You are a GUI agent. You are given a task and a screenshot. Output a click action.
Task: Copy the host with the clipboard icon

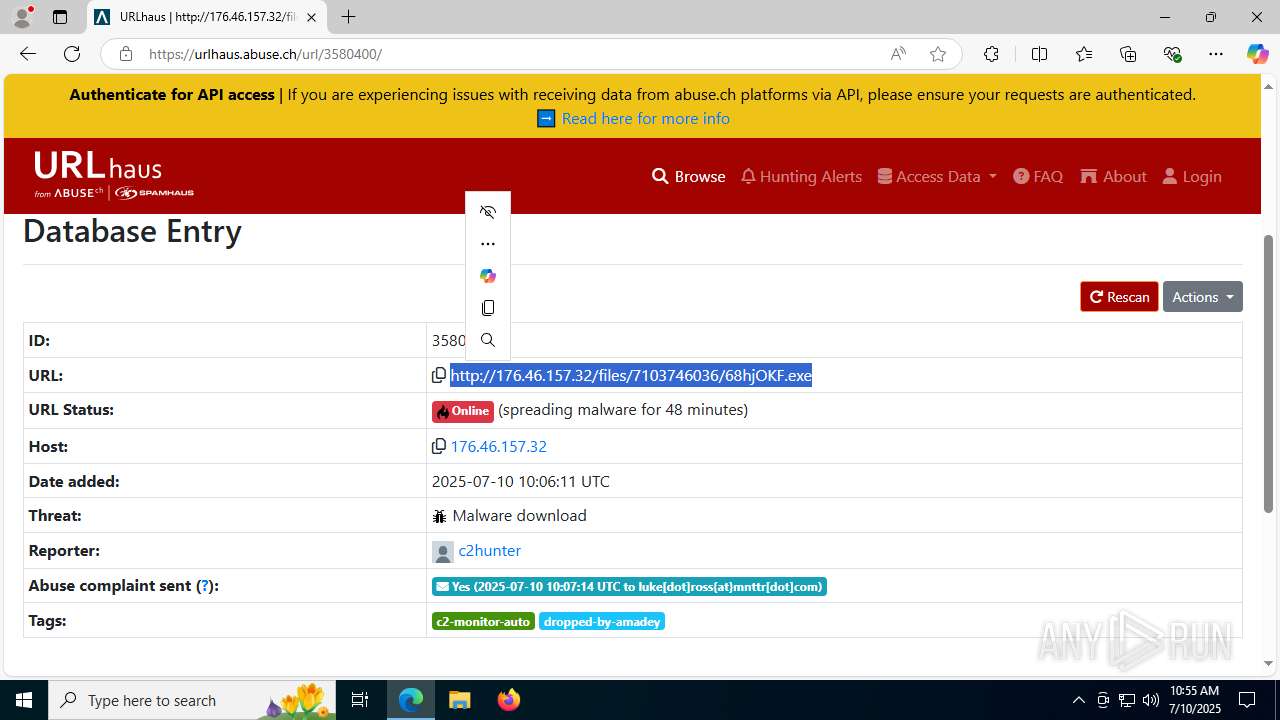point(439,446)
